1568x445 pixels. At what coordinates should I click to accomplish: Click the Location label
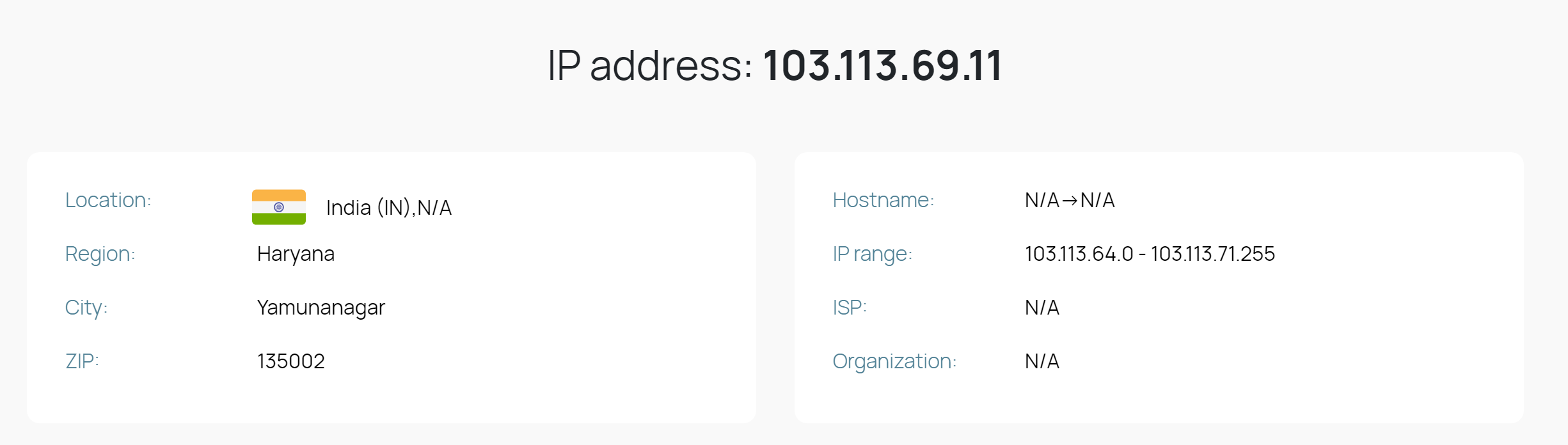[x=108, y=200]
